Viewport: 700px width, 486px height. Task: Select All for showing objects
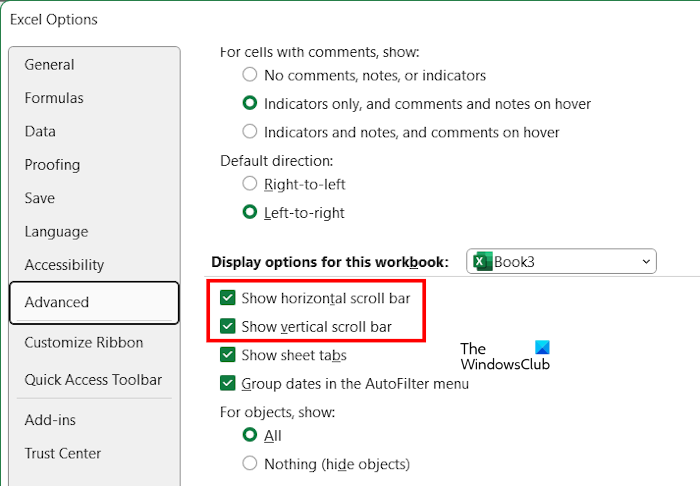click(x=250, y=435)
